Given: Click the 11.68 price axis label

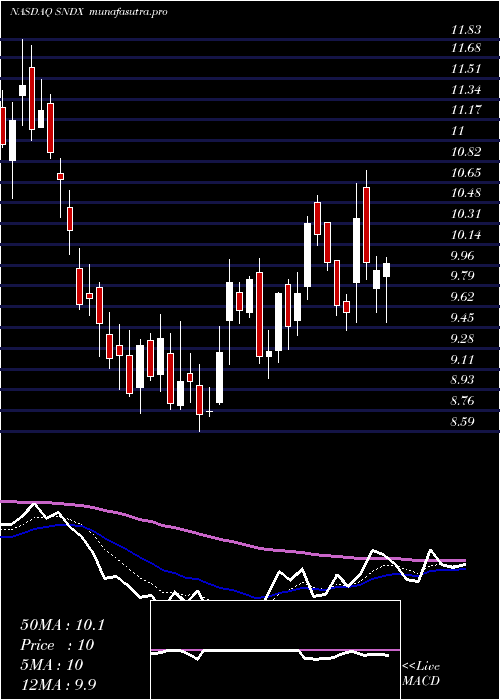Looking at the screenshot, I should pos(466,47).
